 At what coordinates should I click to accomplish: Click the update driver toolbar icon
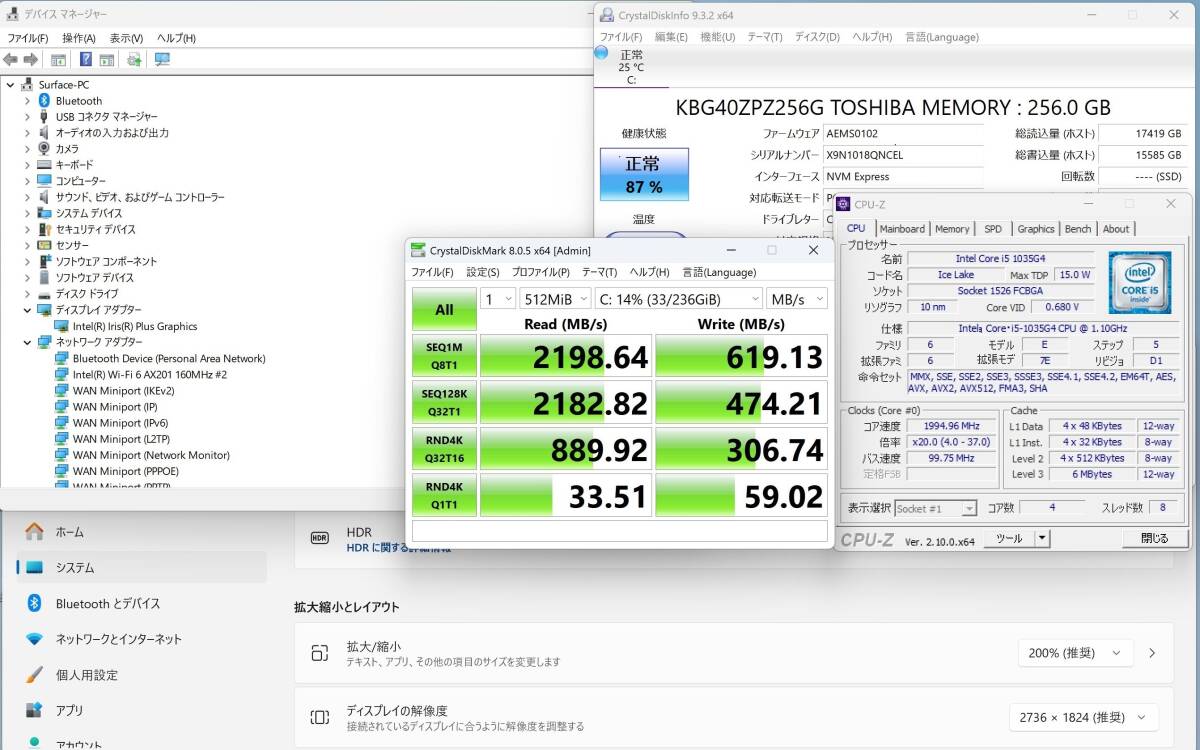tap(134, 60)
